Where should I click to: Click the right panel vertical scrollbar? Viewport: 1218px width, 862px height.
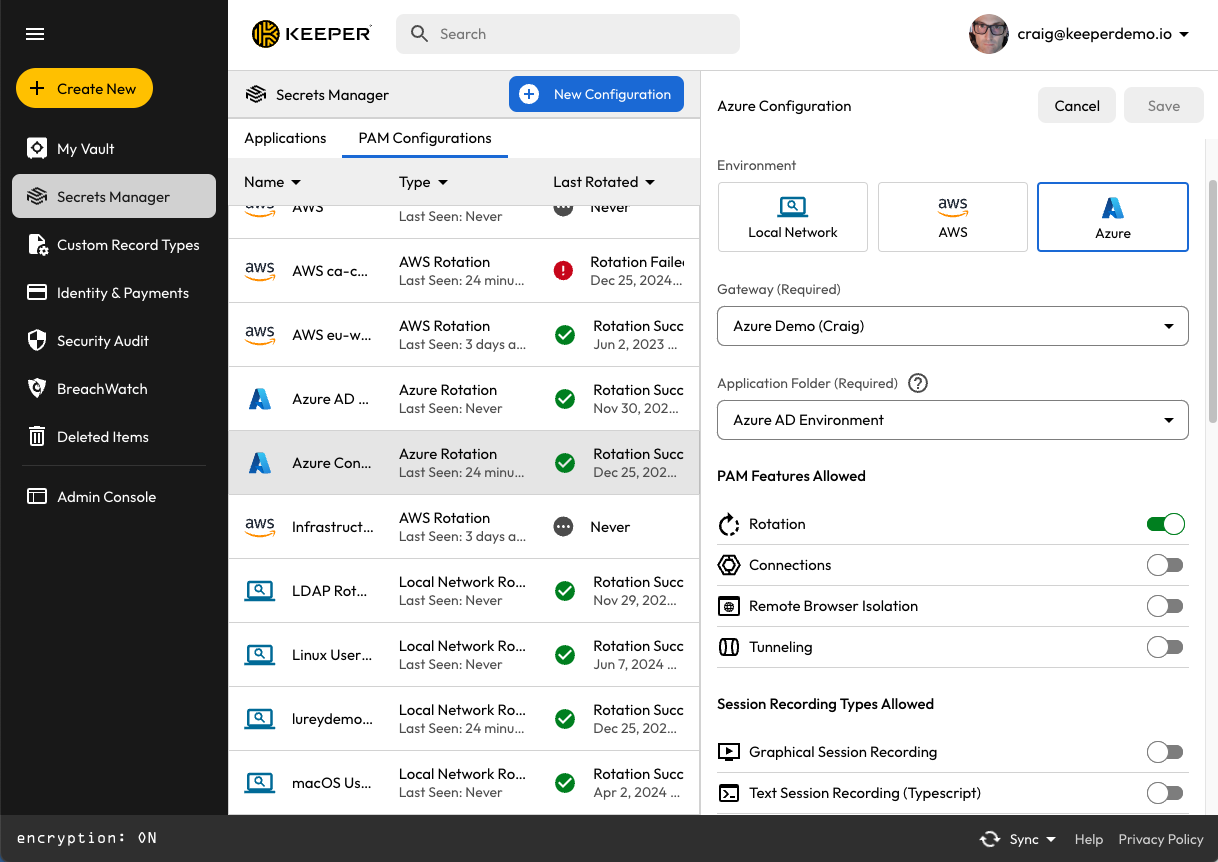1213,300
